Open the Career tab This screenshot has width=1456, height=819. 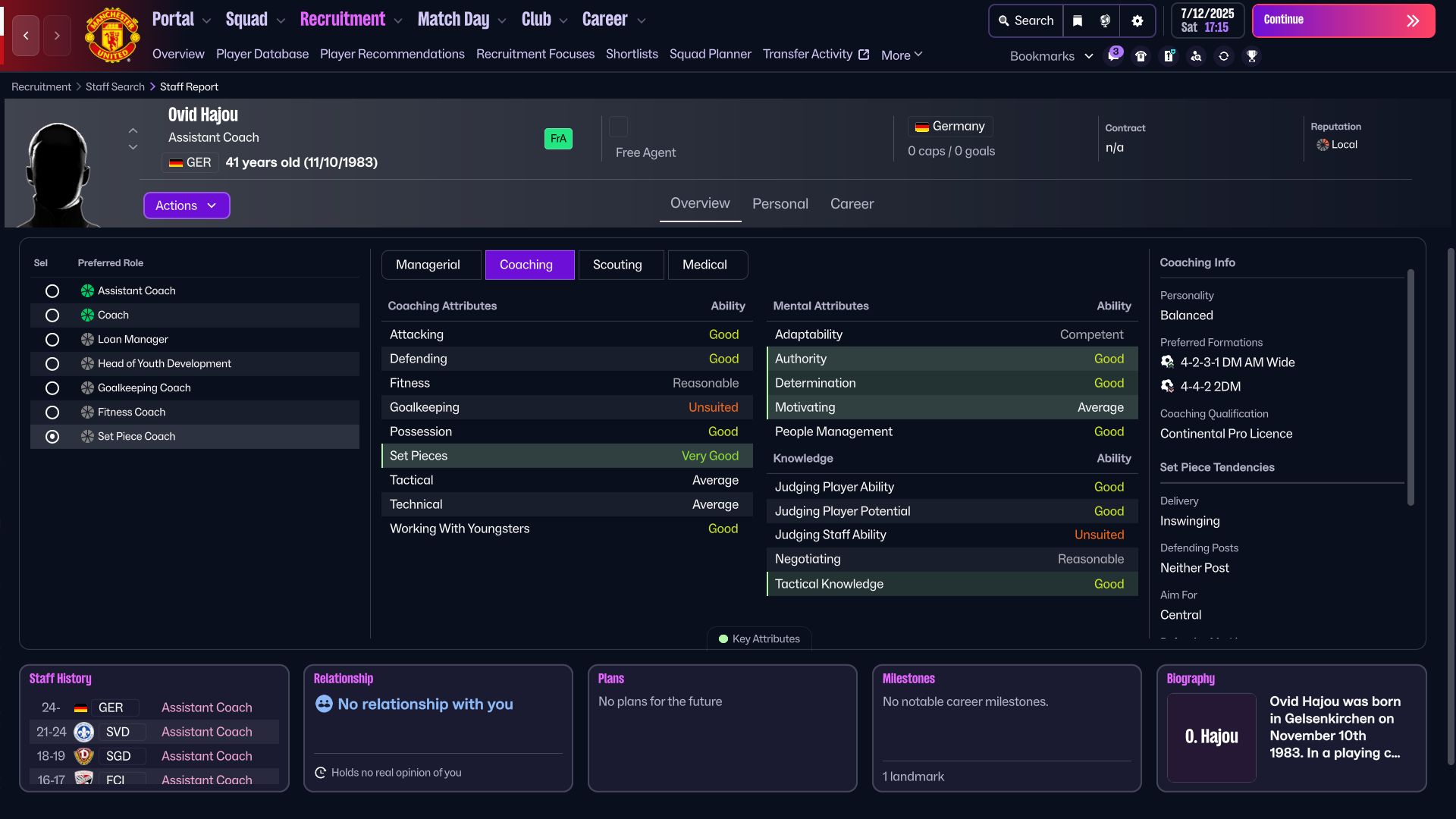(x=852, y=204)
